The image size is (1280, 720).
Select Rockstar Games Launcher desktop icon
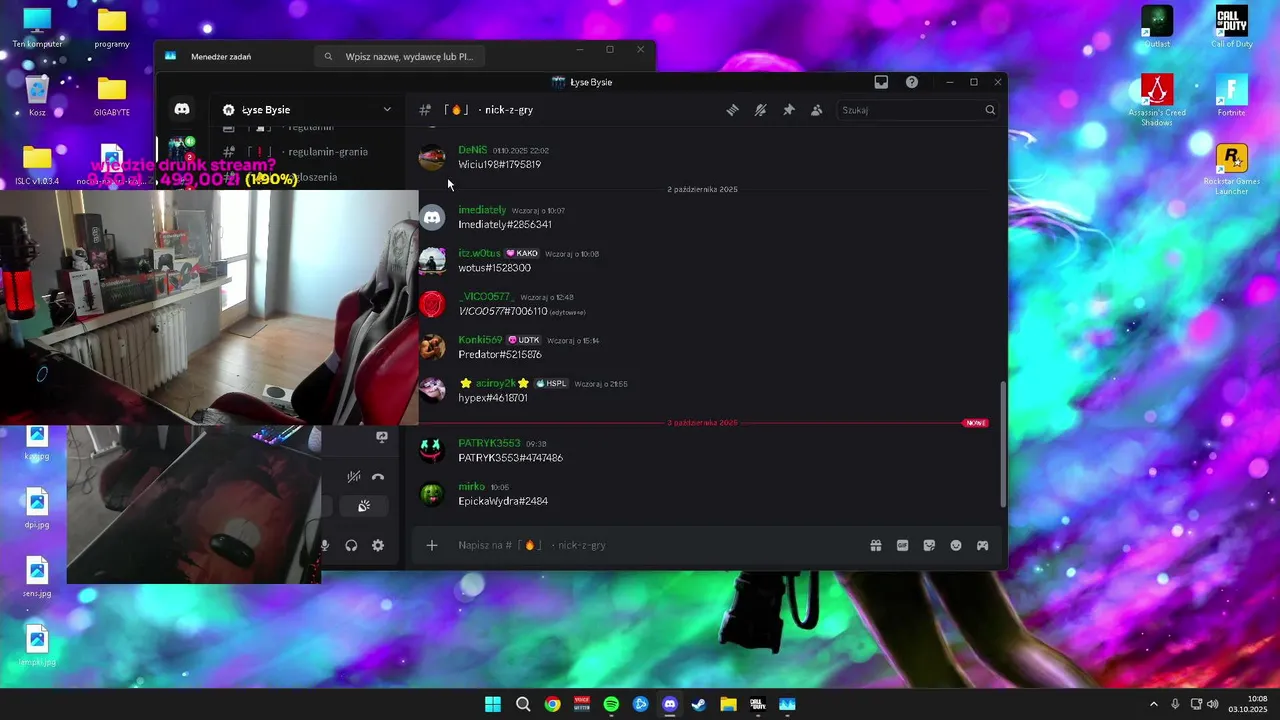(1232, 169)
